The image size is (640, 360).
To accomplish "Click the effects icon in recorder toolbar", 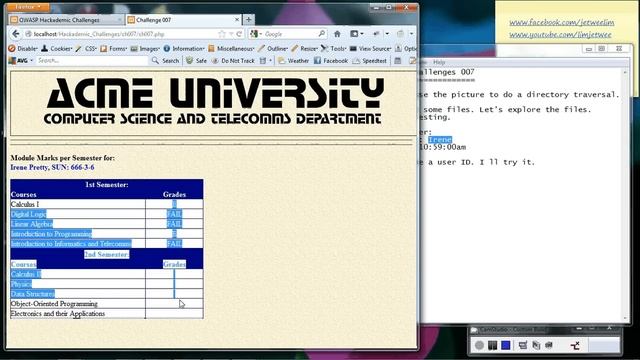I will coord(536,345).
